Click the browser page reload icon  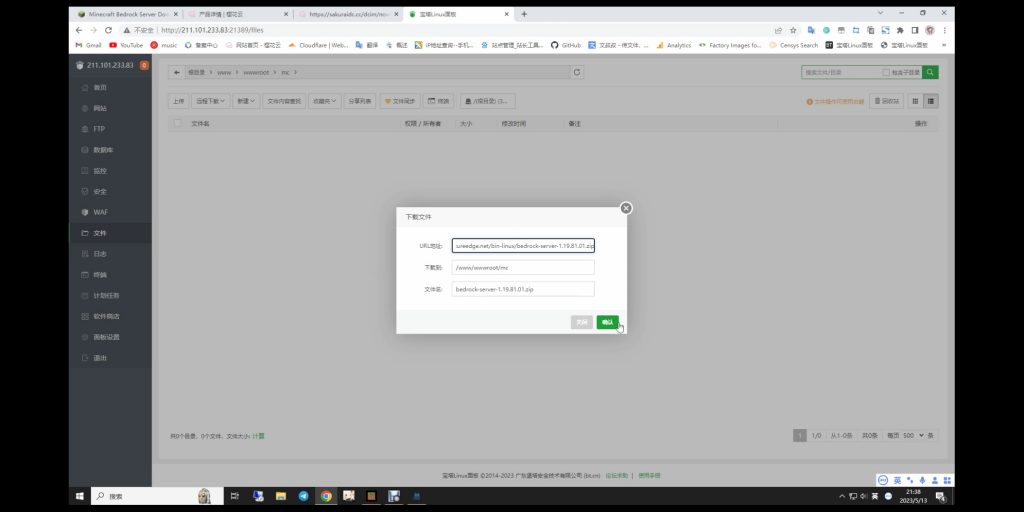108,30
